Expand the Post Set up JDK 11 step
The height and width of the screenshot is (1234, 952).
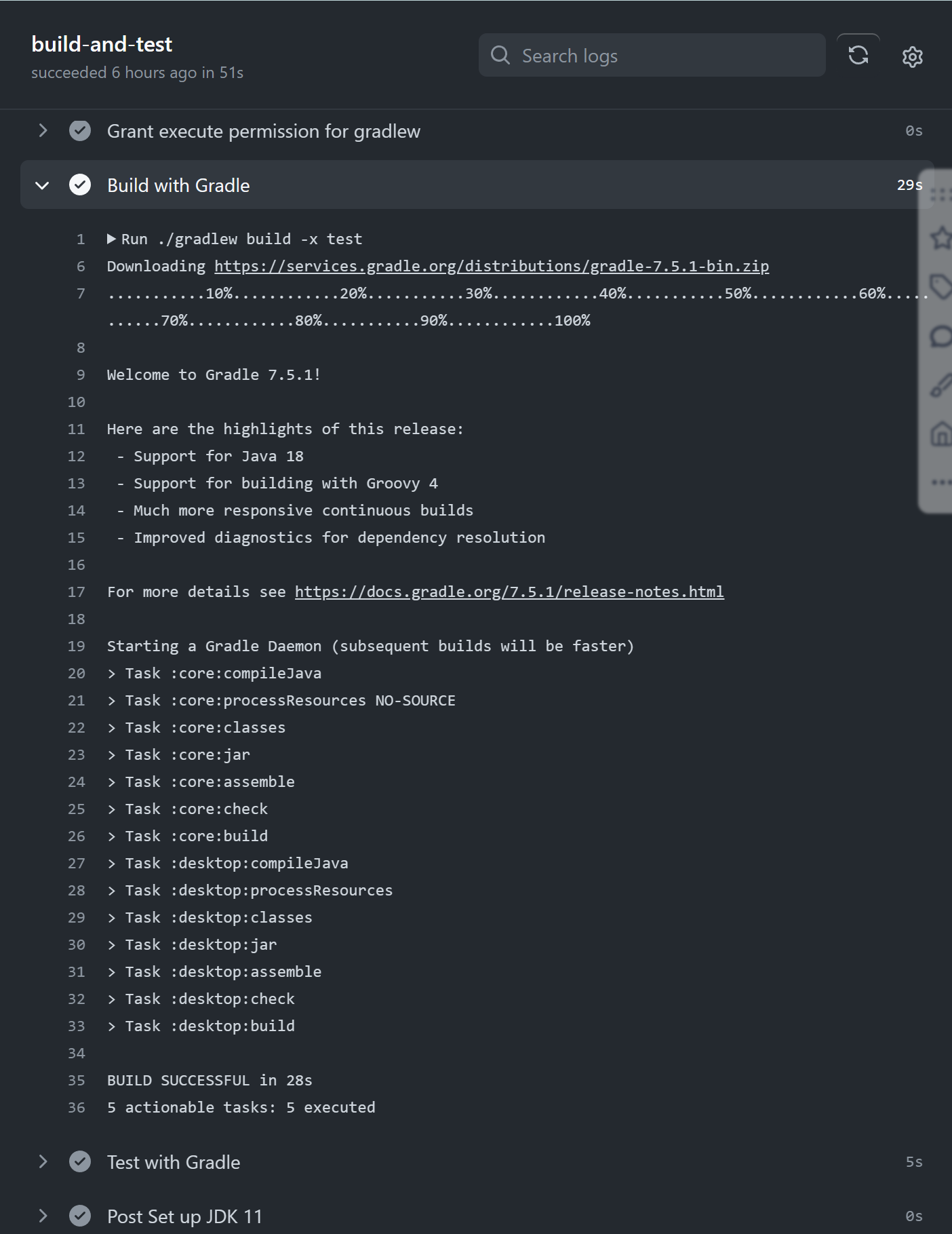(x=43, y=1216)
